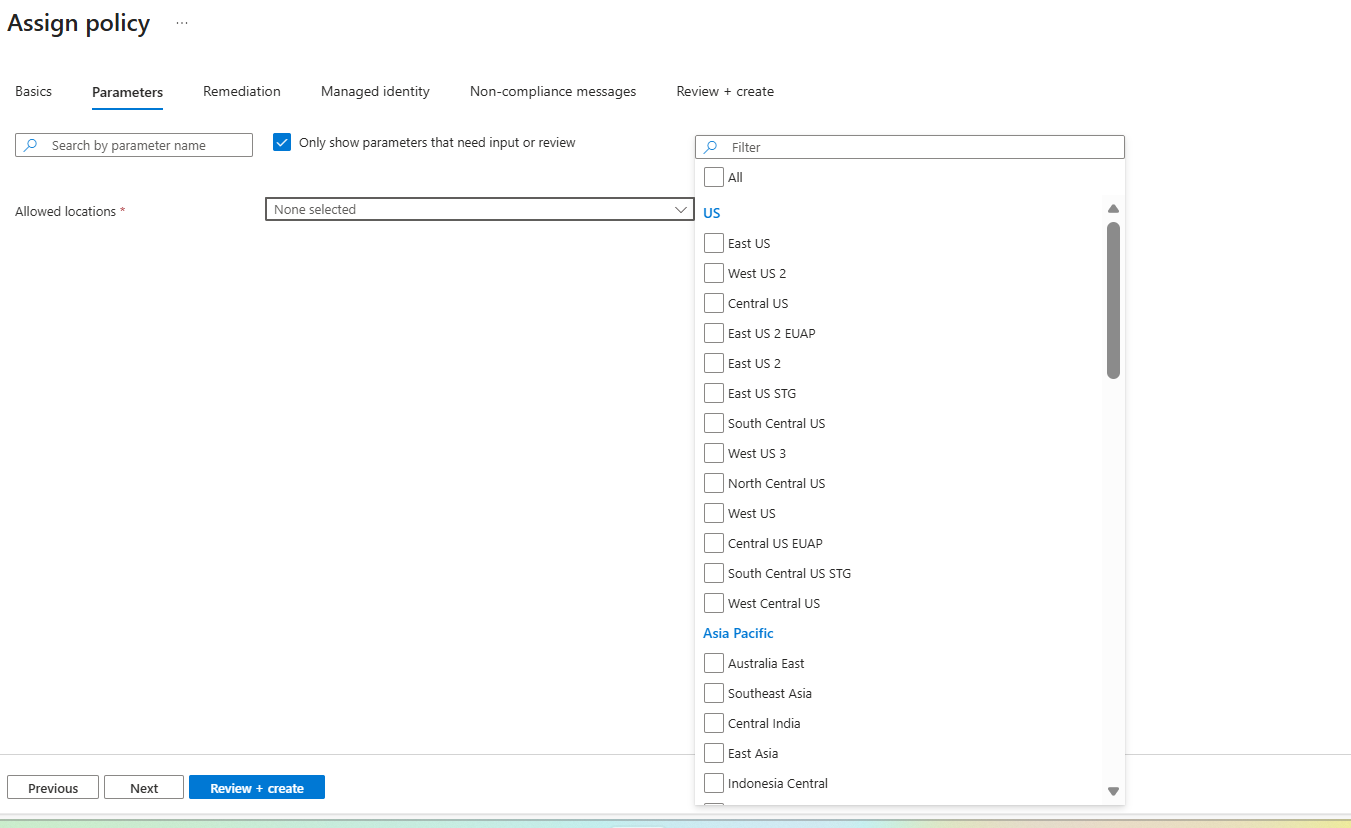Uncheck Only show parameters that need input
The height and width of the screenshot is (828, 1351).
click(282, 143)
